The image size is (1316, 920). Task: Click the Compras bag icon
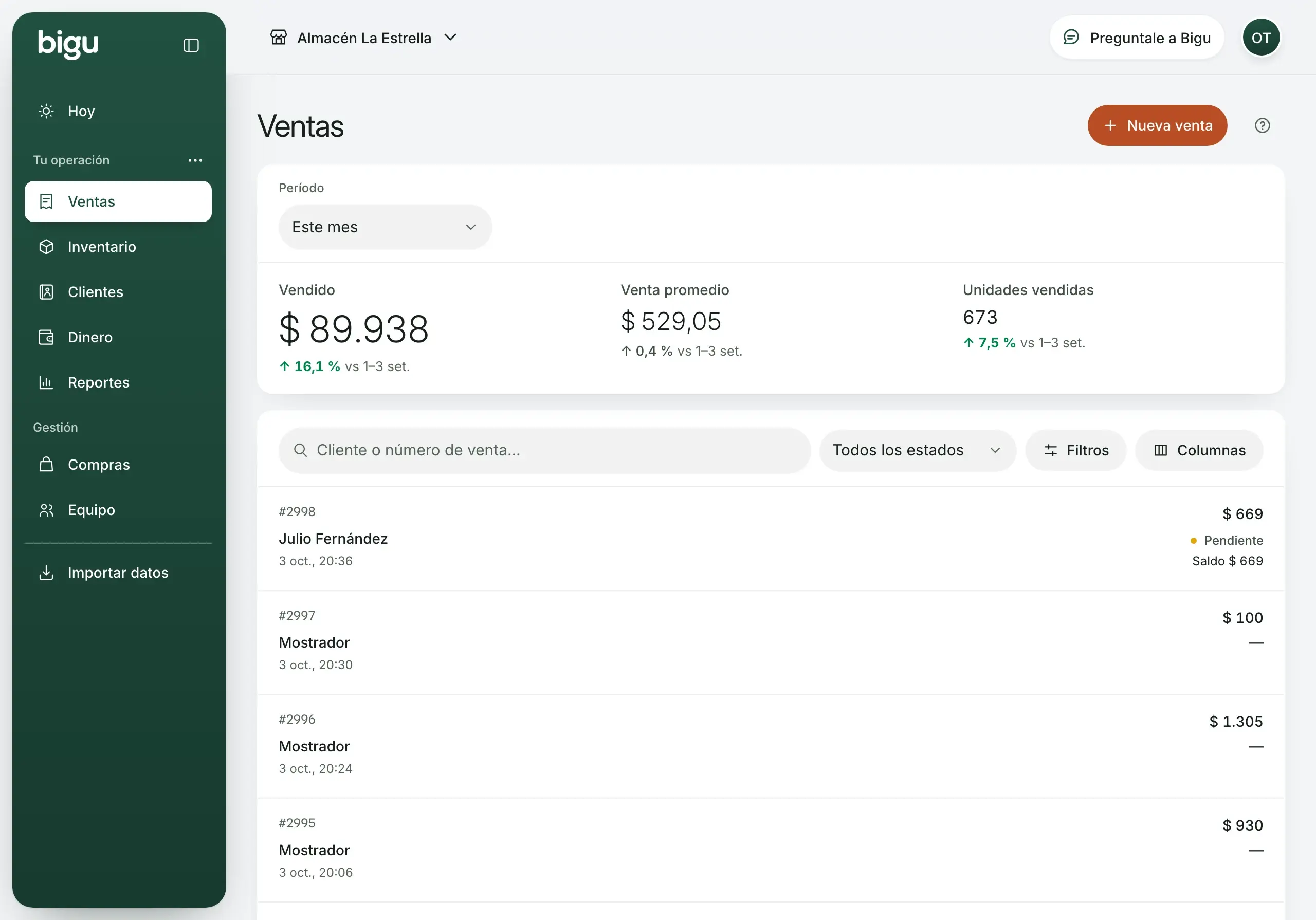[x=46, y=464]
